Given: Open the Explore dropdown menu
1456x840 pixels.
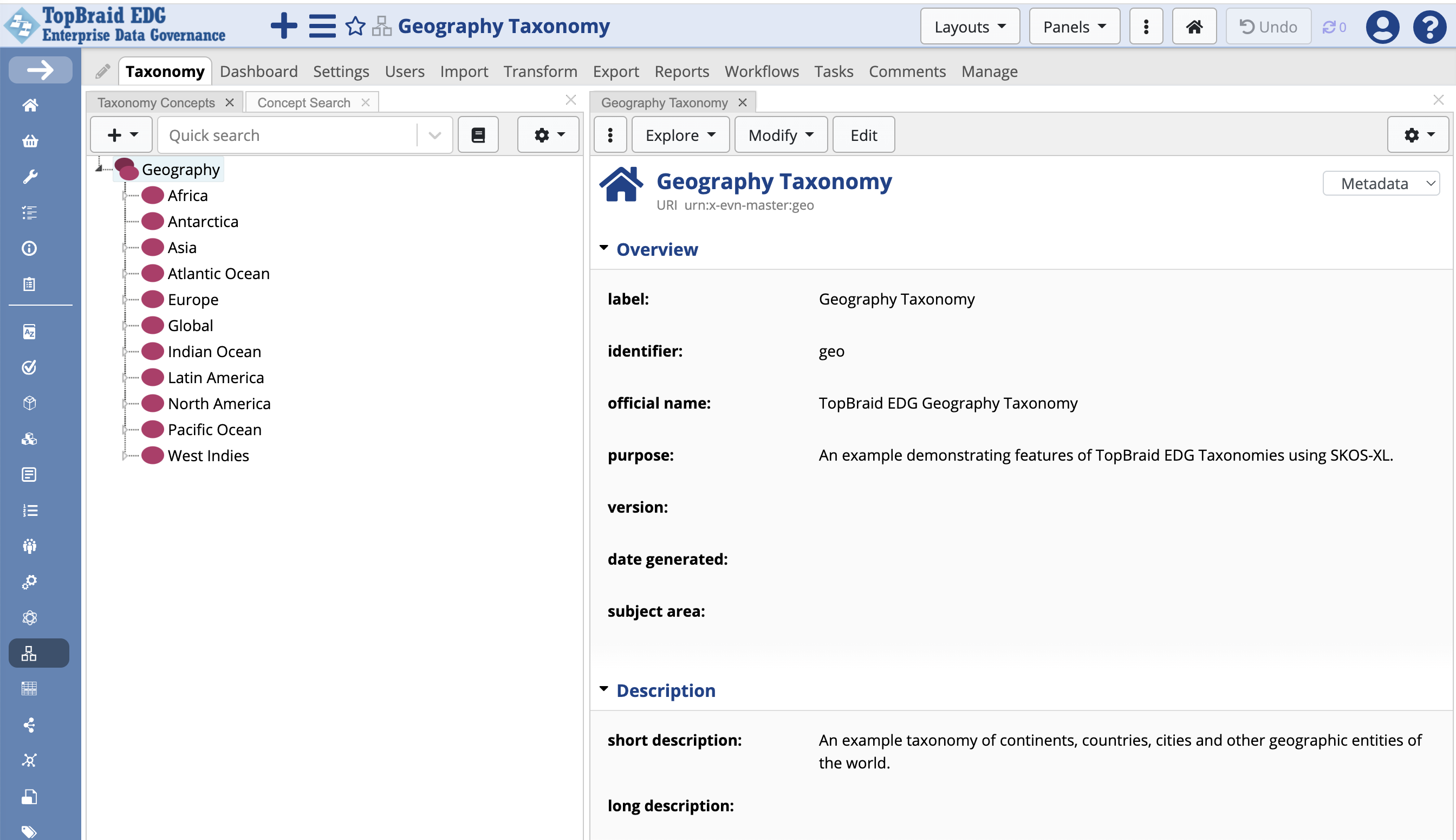Looking at the screenshot, I should click(x=680, y=135).
